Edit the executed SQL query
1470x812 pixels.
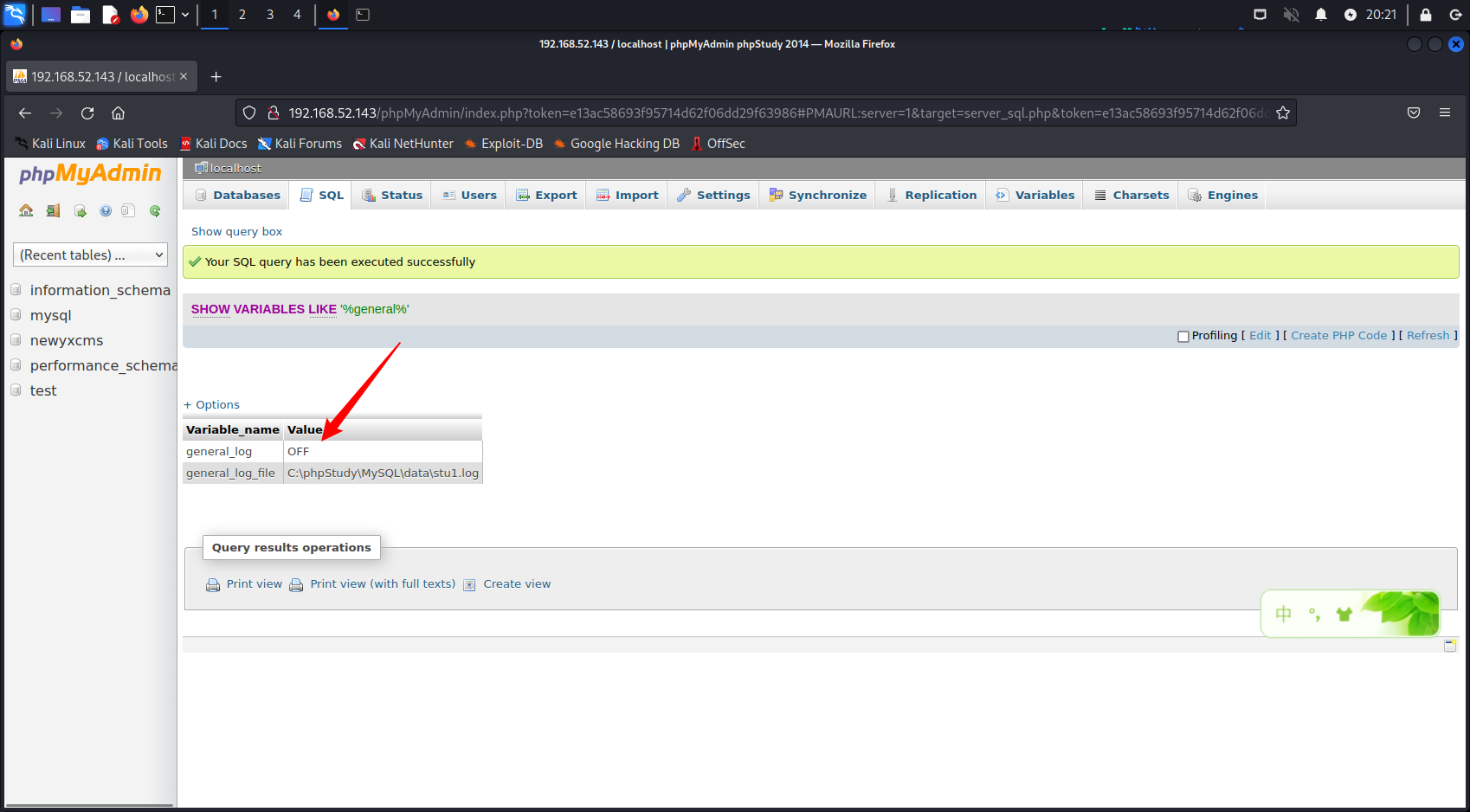1260,336
